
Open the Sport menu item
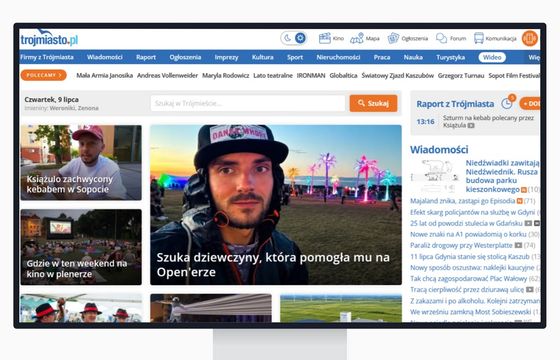pyautogui.click(x=295, y=57)
